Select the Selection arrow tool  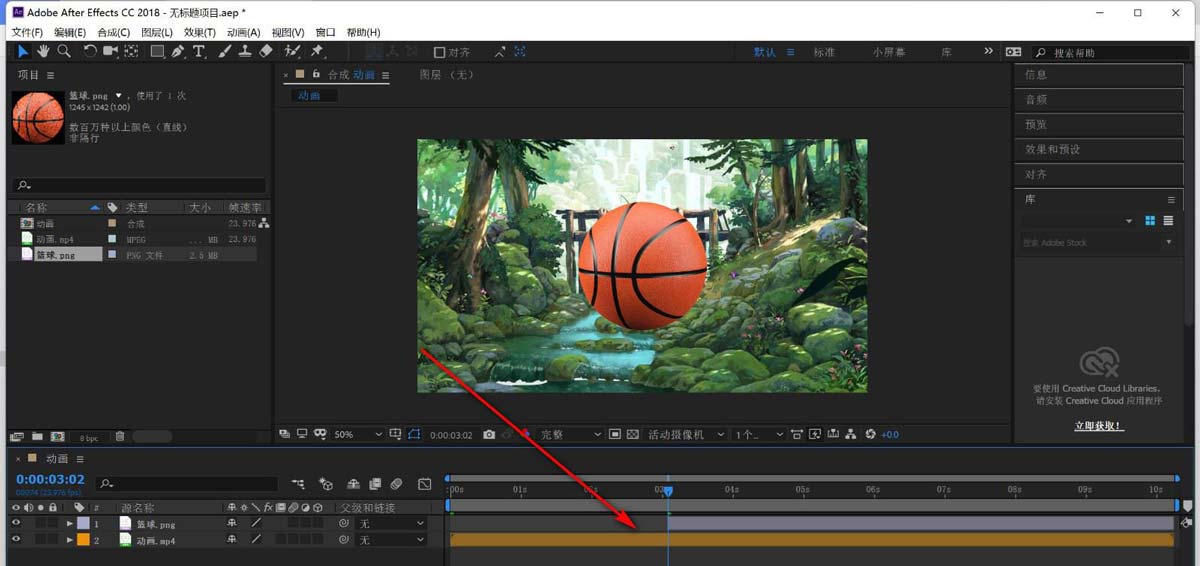[x=24, y=51]
